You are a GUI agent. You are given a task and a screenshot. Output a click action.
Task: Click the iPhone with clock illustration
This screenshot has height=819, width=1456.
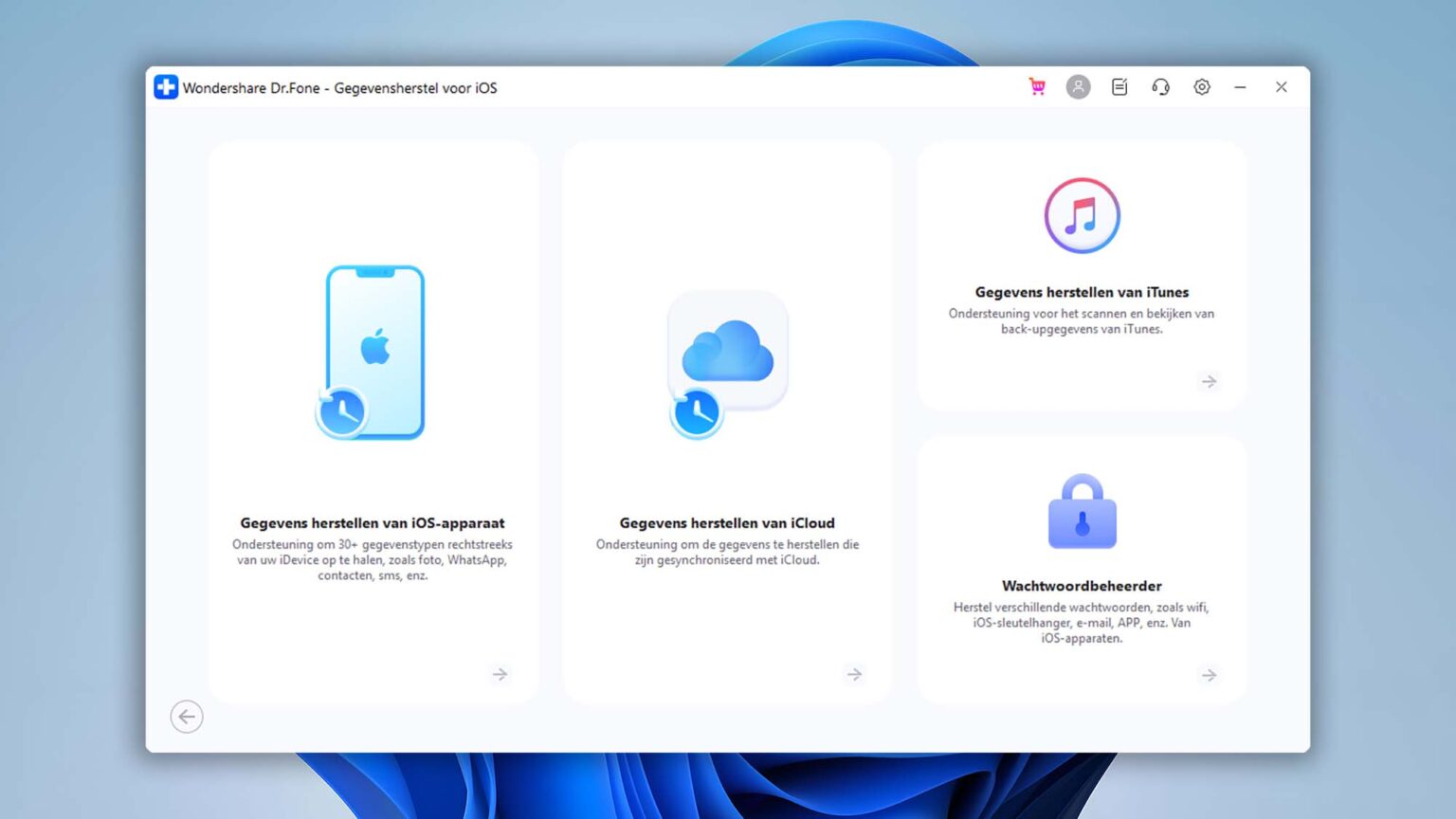click(371, 352)
